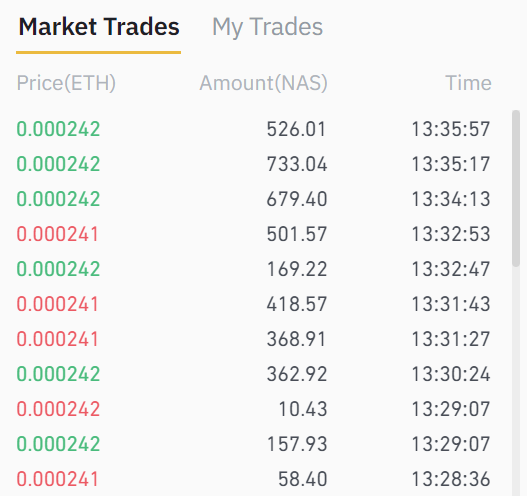The image size is (527, 496).
Task: Click the 58.40 amount value
Action: (x=302, y=479)
